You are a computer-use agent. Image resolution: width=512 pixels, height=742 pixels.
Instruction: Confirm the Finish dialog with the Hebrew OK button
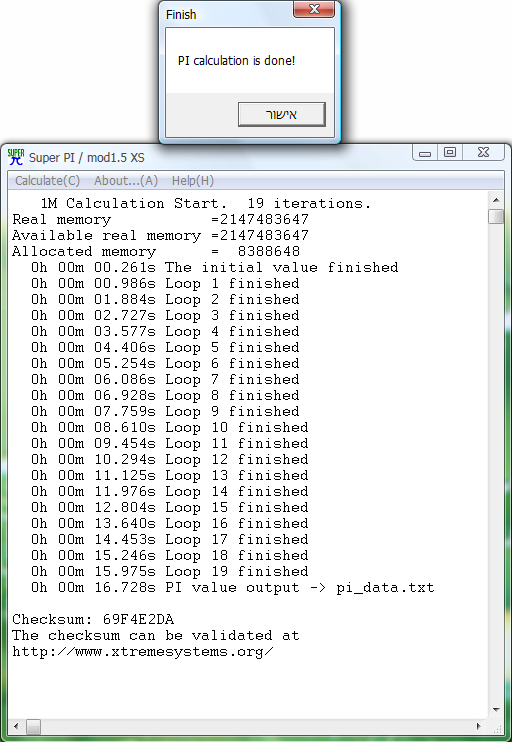coord(282,115)
